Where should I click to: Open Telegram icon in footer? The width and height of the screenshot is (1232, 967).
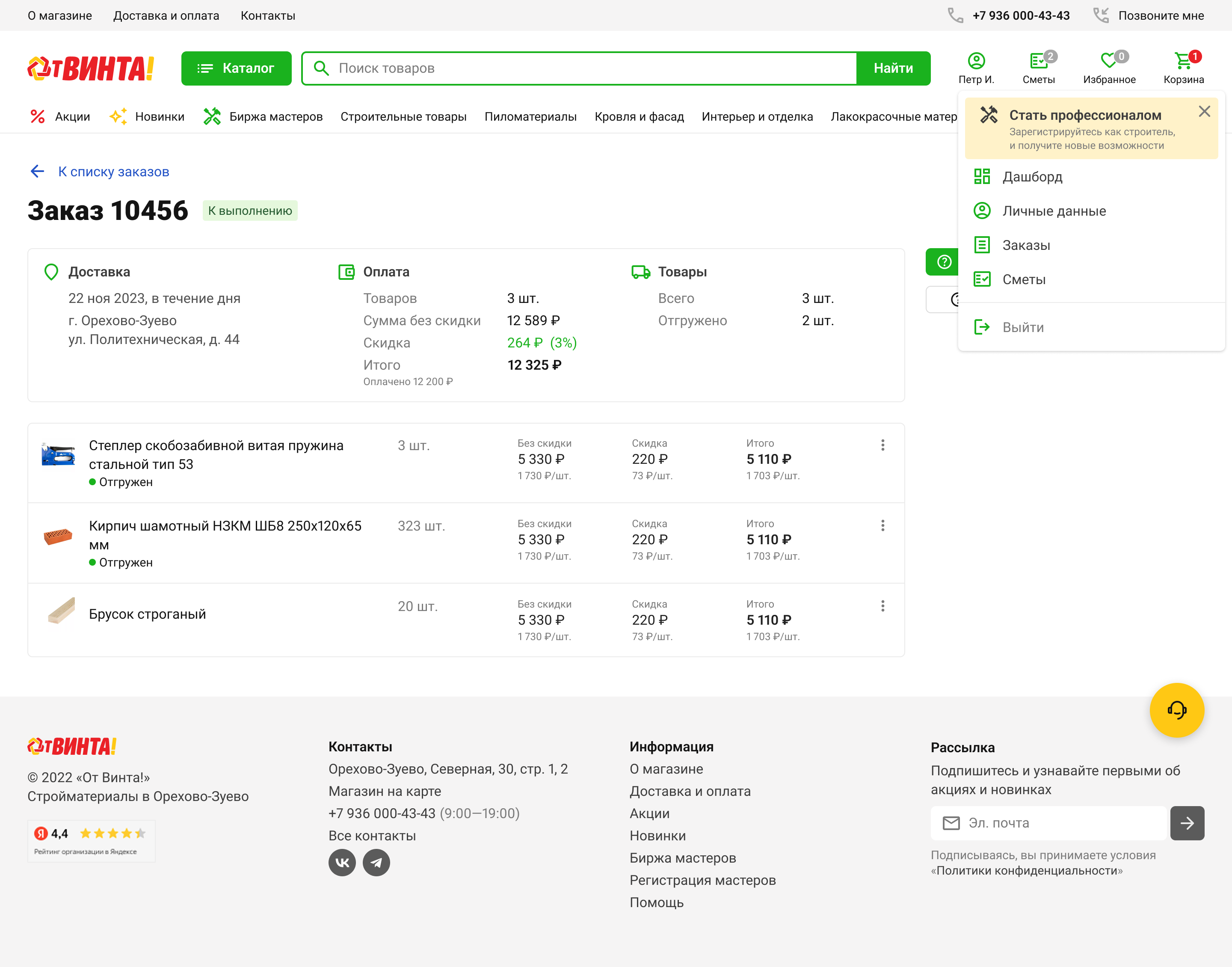376,862
